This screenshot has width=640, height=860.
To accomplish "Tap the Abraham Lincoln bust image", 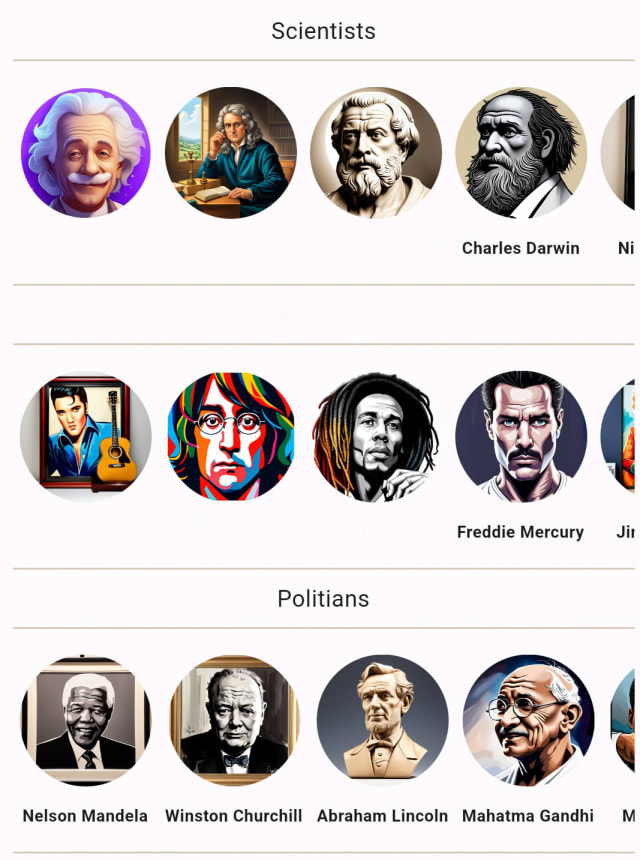I will point(382,720).
